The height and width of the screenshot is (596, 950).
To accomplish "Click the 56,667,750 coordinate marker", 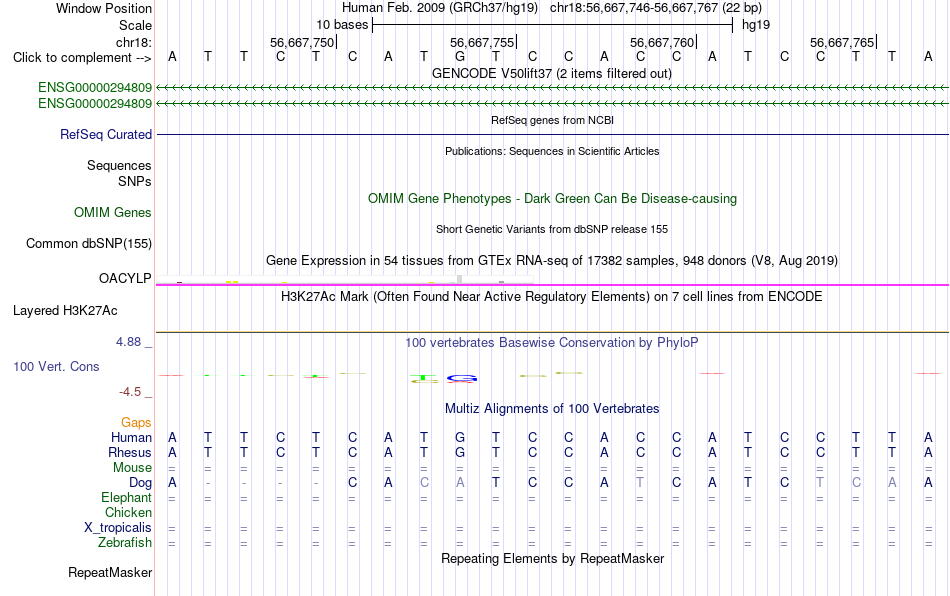I will 302,42.
